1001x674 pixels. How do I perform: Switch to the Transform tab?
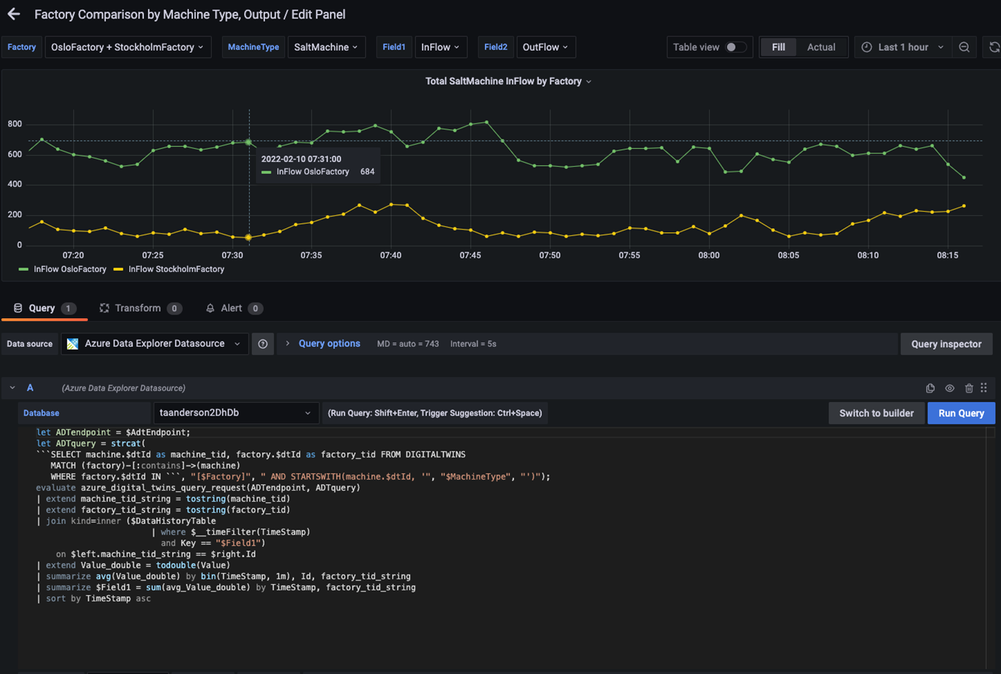140,308
